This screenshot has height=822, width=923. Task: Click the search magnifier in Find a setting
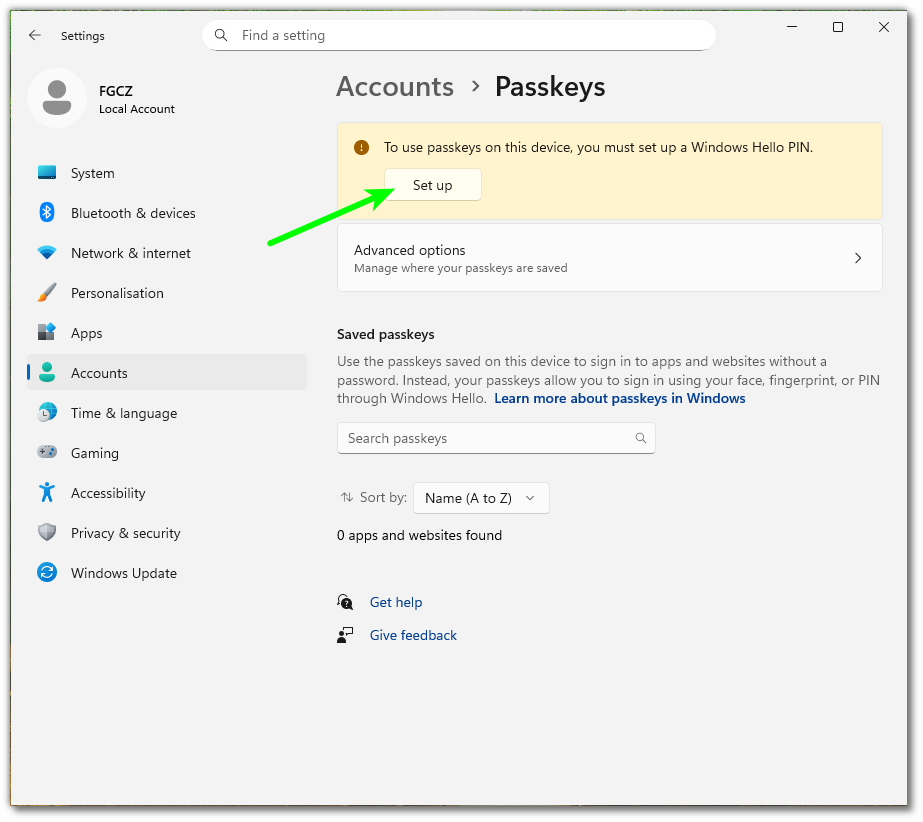tap(221, 35)
